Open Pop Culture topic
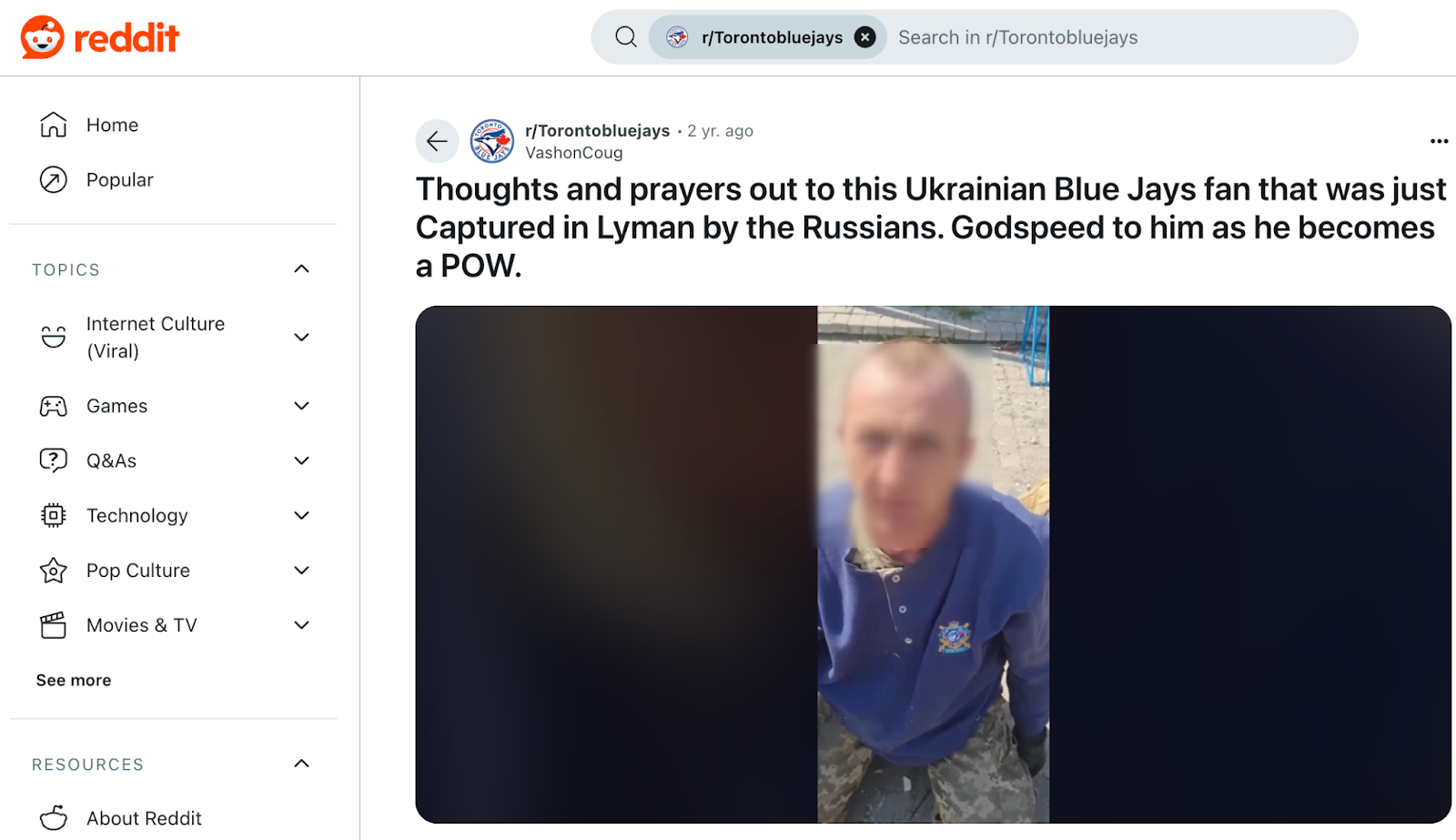The image size is (1456, 840). (138, 571)
